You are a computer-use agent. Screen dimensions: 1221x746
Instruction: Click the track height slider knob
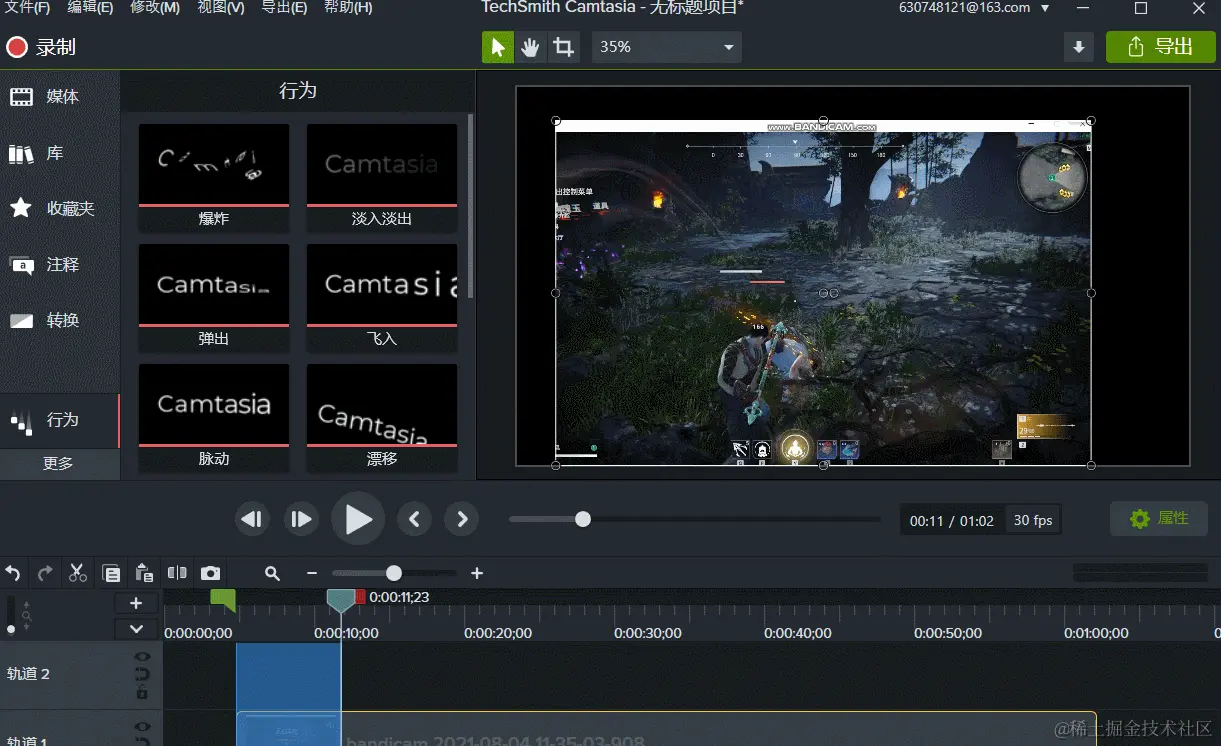11,629
